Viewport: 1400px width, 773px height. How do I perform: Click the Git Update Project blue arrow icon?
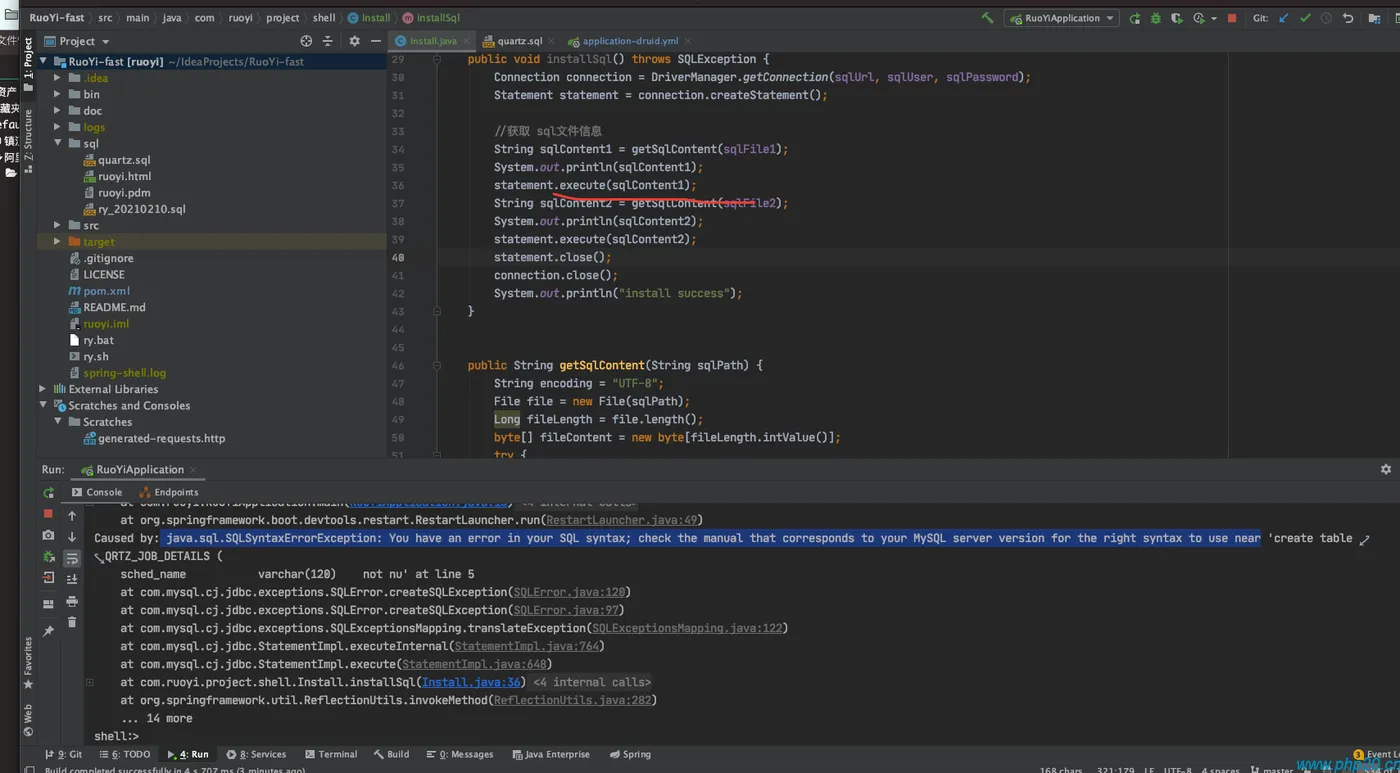pos(1283,18)
